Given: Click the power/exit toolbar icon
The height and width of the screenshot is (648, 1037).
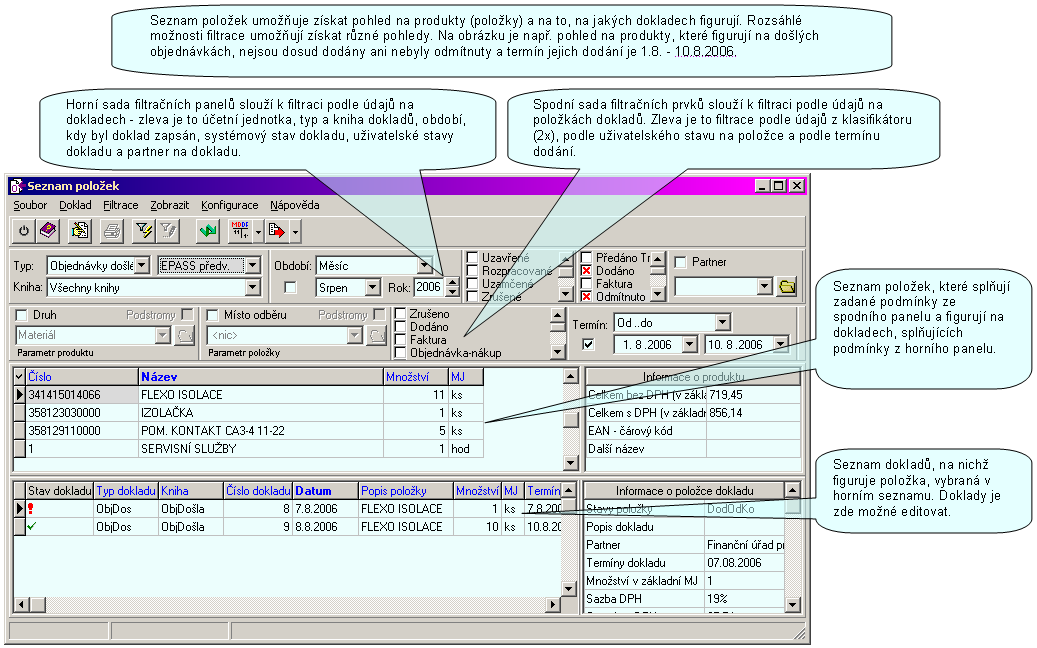Looking at the screenshot, I should pos(24,231).
